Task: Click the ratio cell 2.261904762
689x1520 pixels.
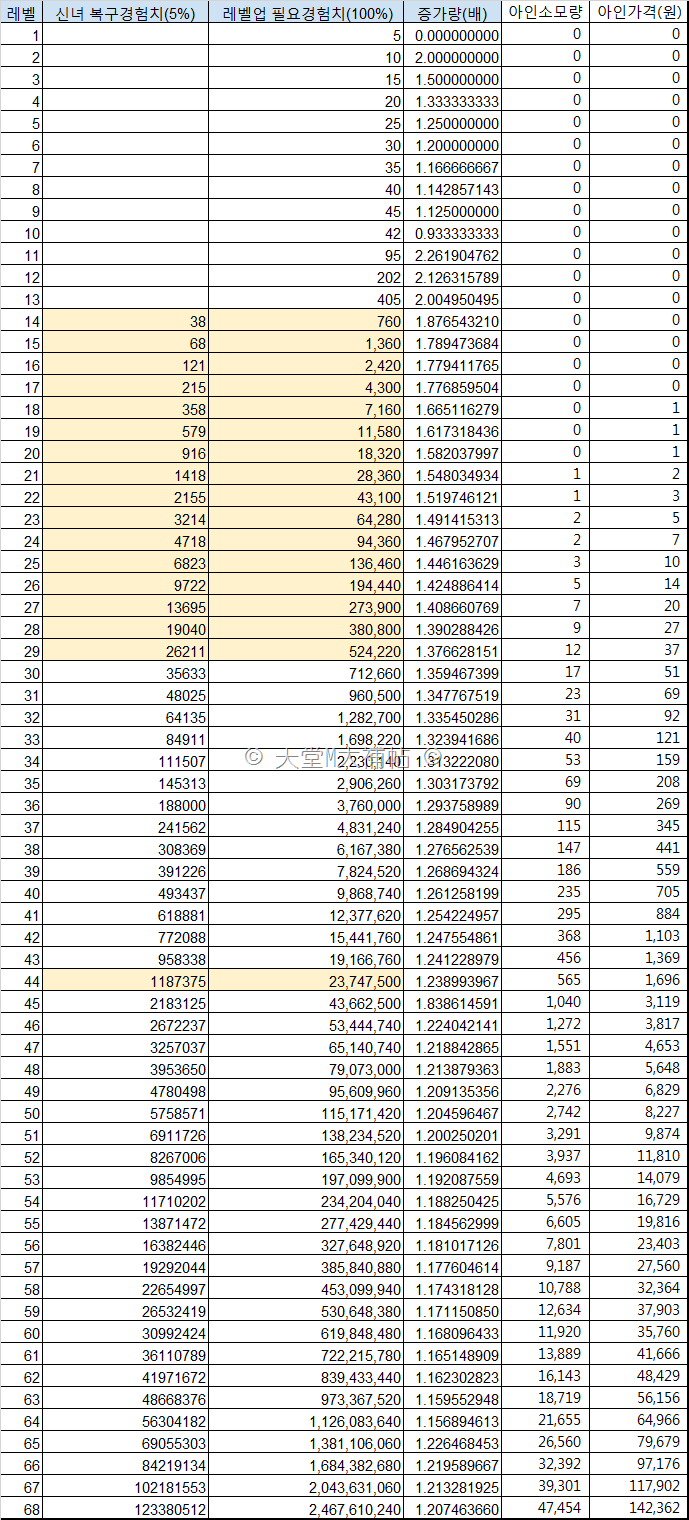Action: [453, 255]
